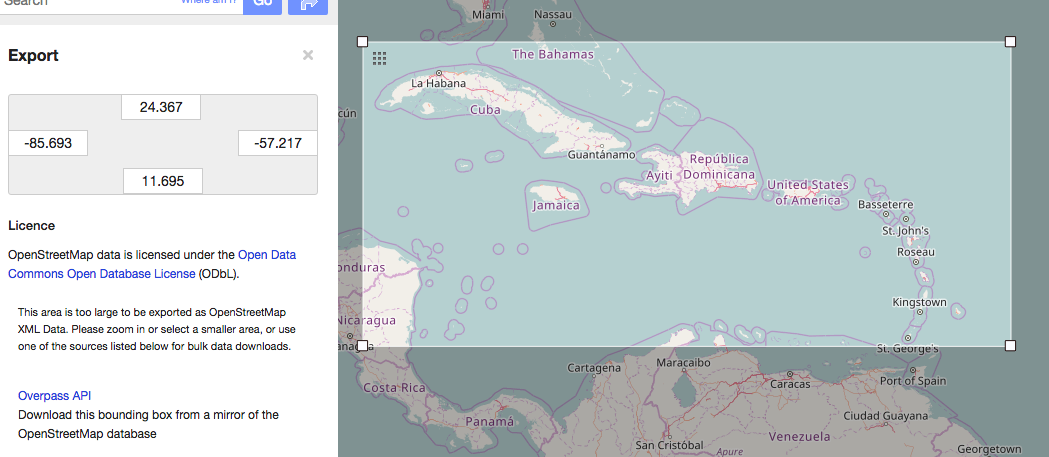Click the La Habana city marker
Screen dimensions: 1049x457
pos(439,73)
